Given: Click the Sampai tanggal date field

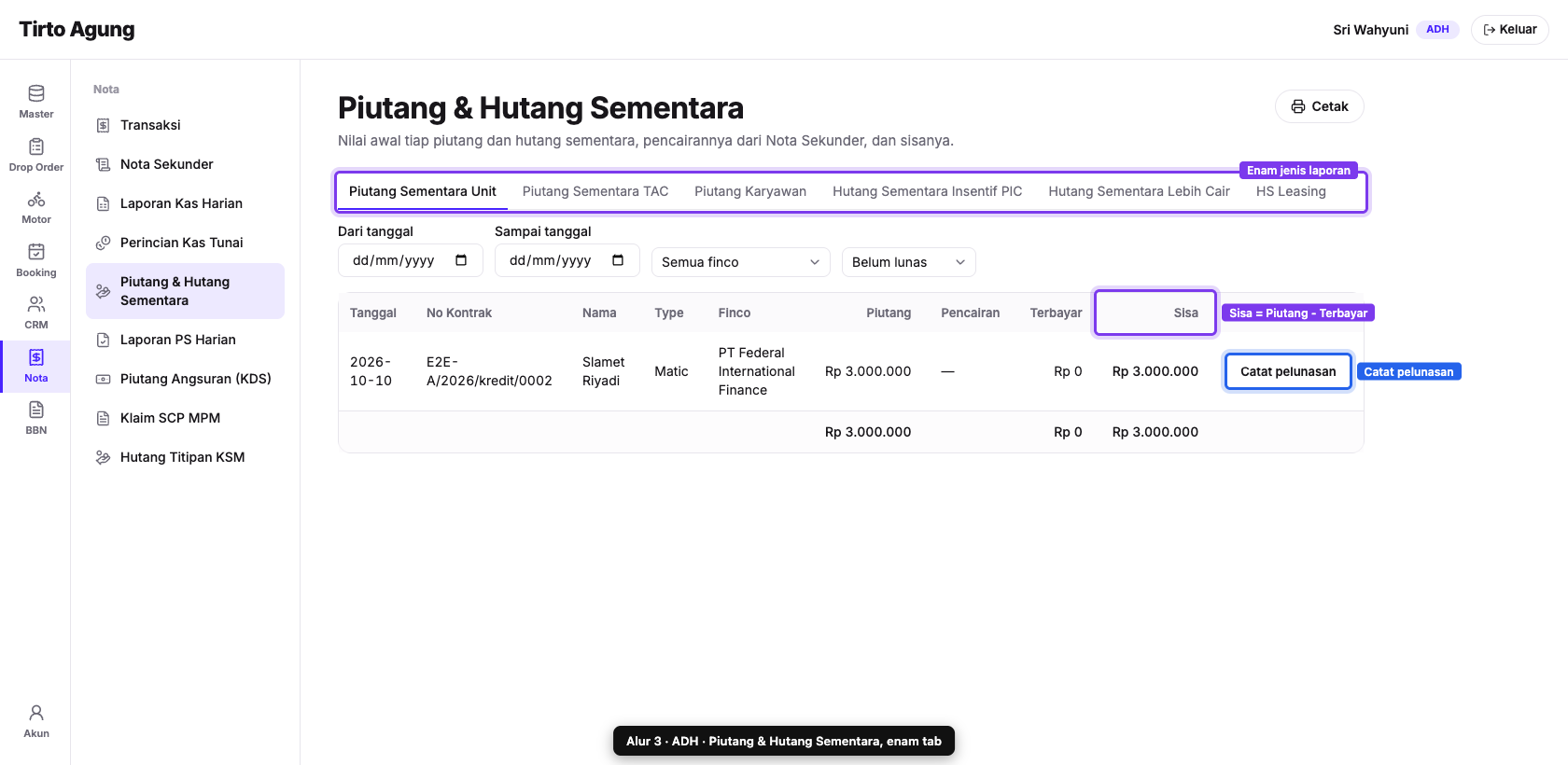Looking at the screenshot, I should point(567,260).
